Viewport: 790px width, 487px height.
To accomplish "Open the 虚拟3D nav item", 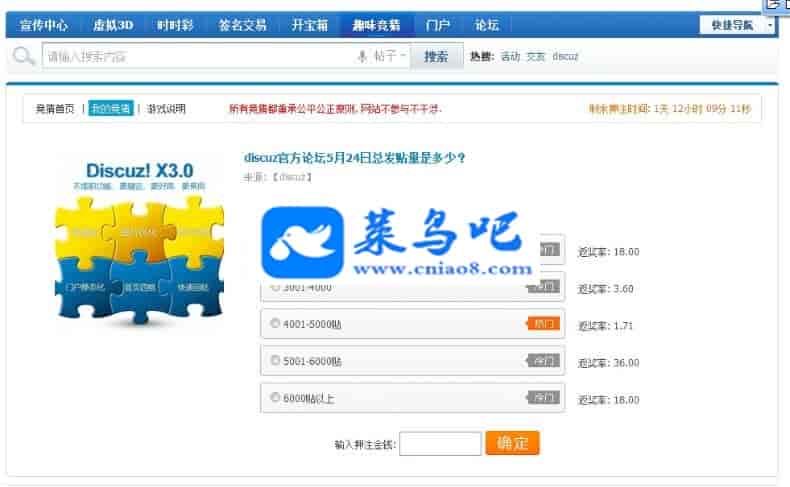I will coord(113,25).
